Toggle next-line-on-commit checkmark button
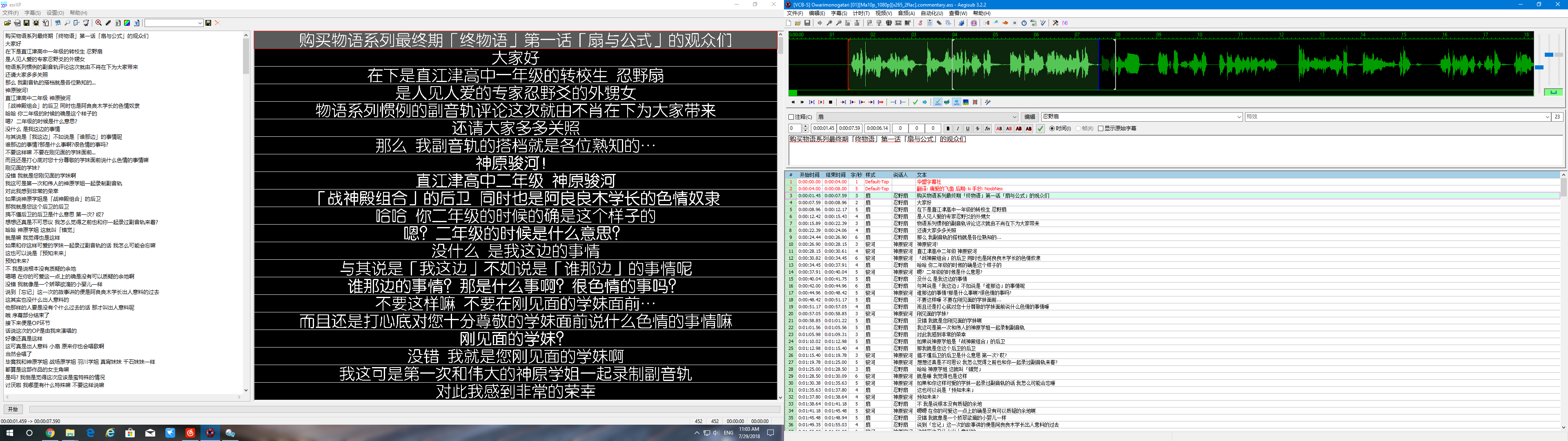Image resolution: width=1568 pixels, height=441 pixels. pos(947,102)
